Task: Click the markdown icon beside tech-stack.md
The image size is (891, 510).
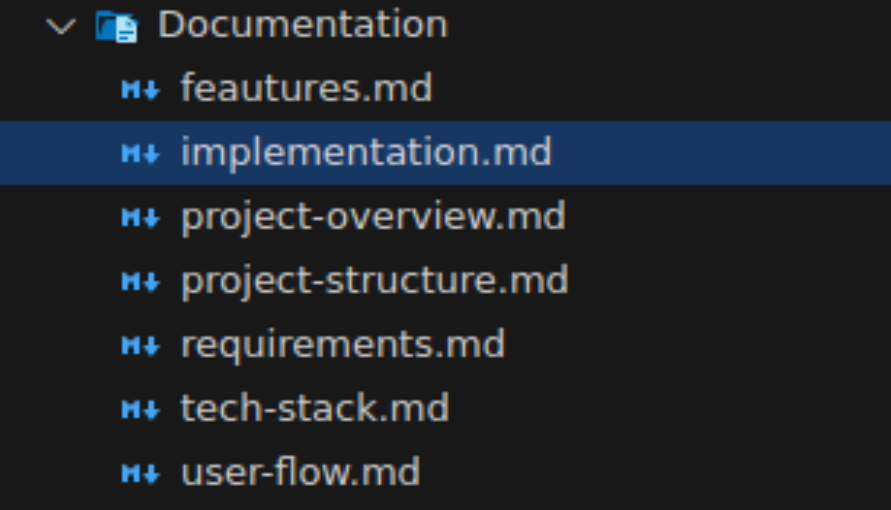Action: tap(140, 409)
